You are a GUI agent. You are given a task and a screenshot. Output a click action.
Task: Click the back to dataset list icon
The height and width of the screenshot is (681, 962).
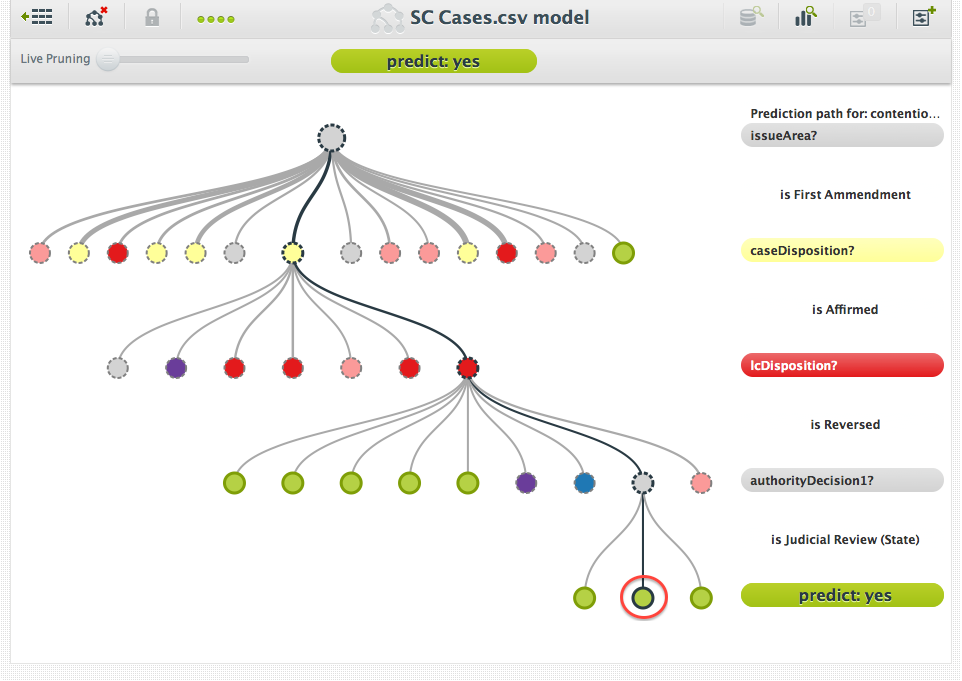click(x=37, y=17)
